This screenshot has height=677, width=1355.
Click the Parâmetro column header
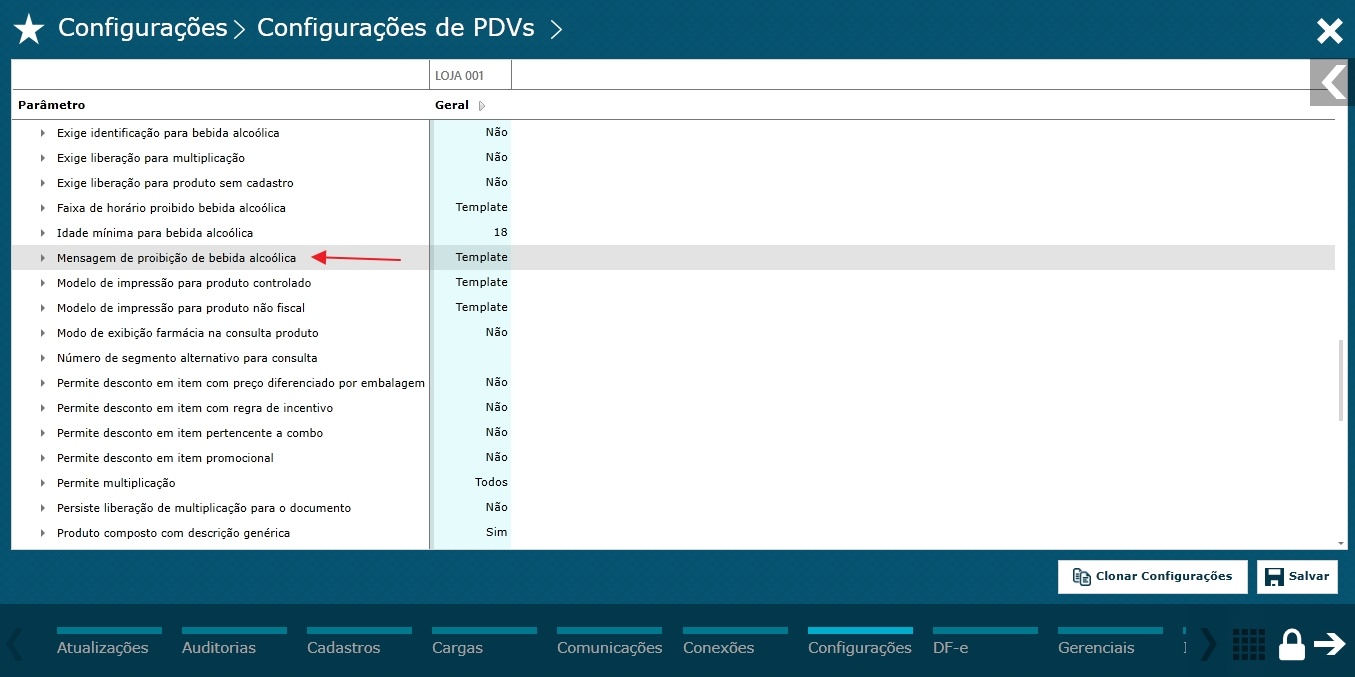tap(52, 105)
